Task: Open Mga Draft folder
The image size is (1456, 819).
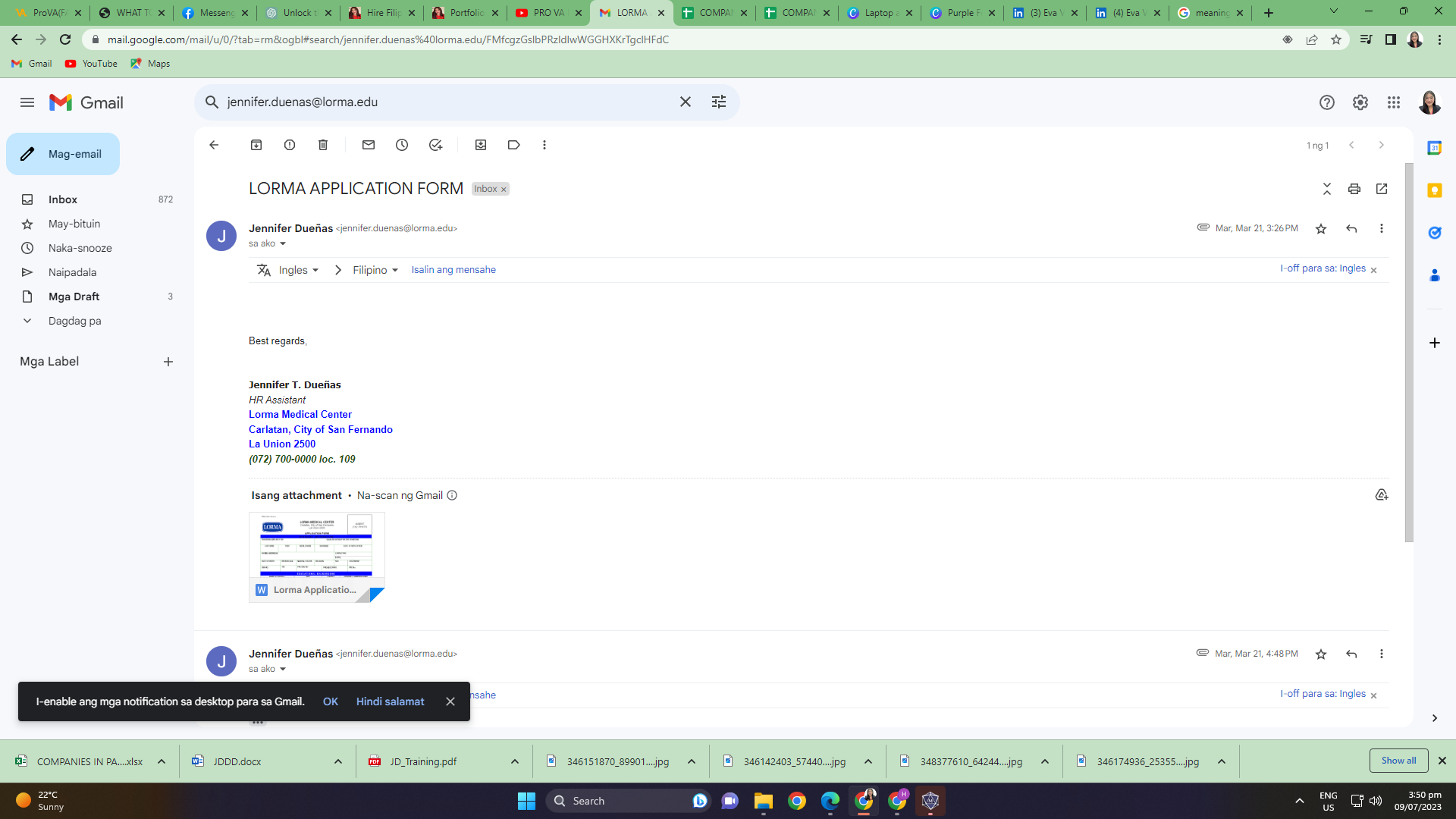Action: (x=74, y=297)
